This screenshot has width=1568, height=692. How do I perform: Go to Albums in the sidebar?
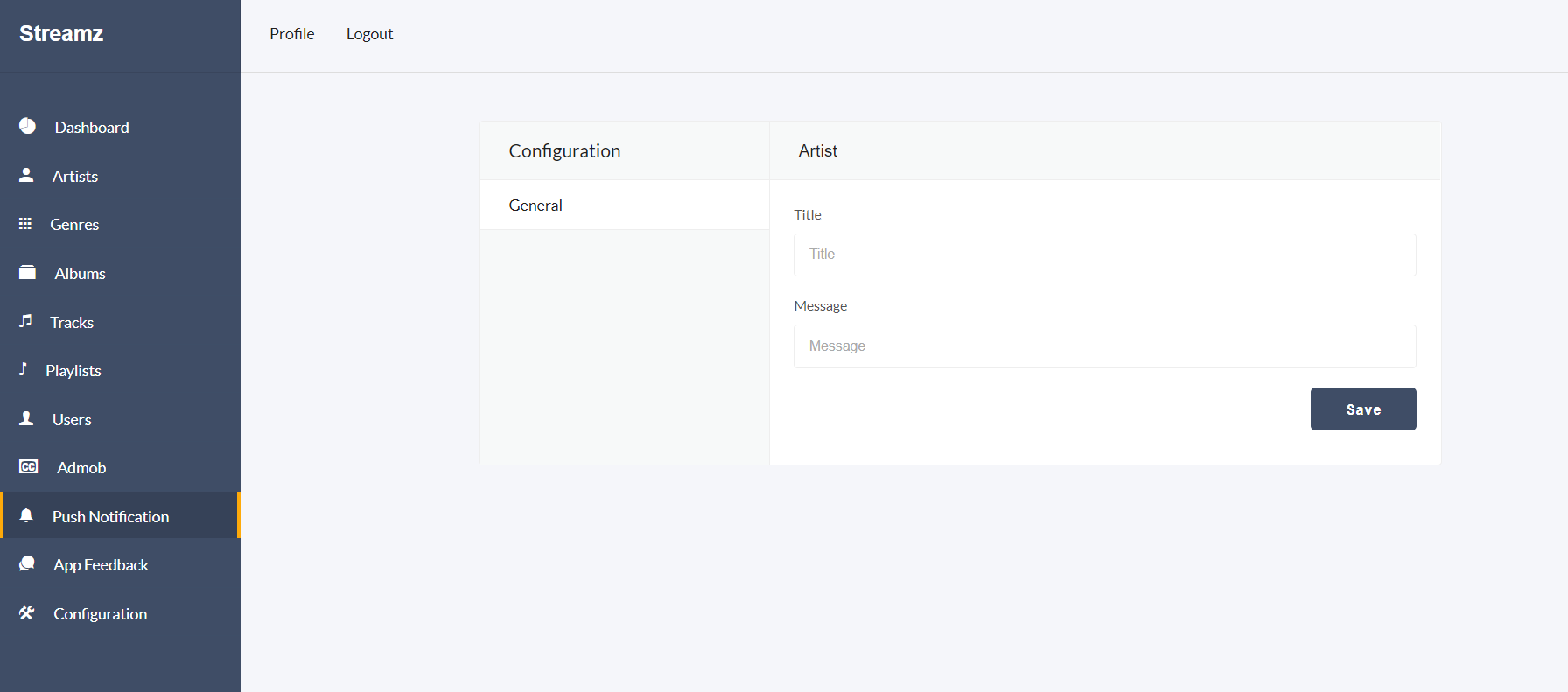(80, 274)
